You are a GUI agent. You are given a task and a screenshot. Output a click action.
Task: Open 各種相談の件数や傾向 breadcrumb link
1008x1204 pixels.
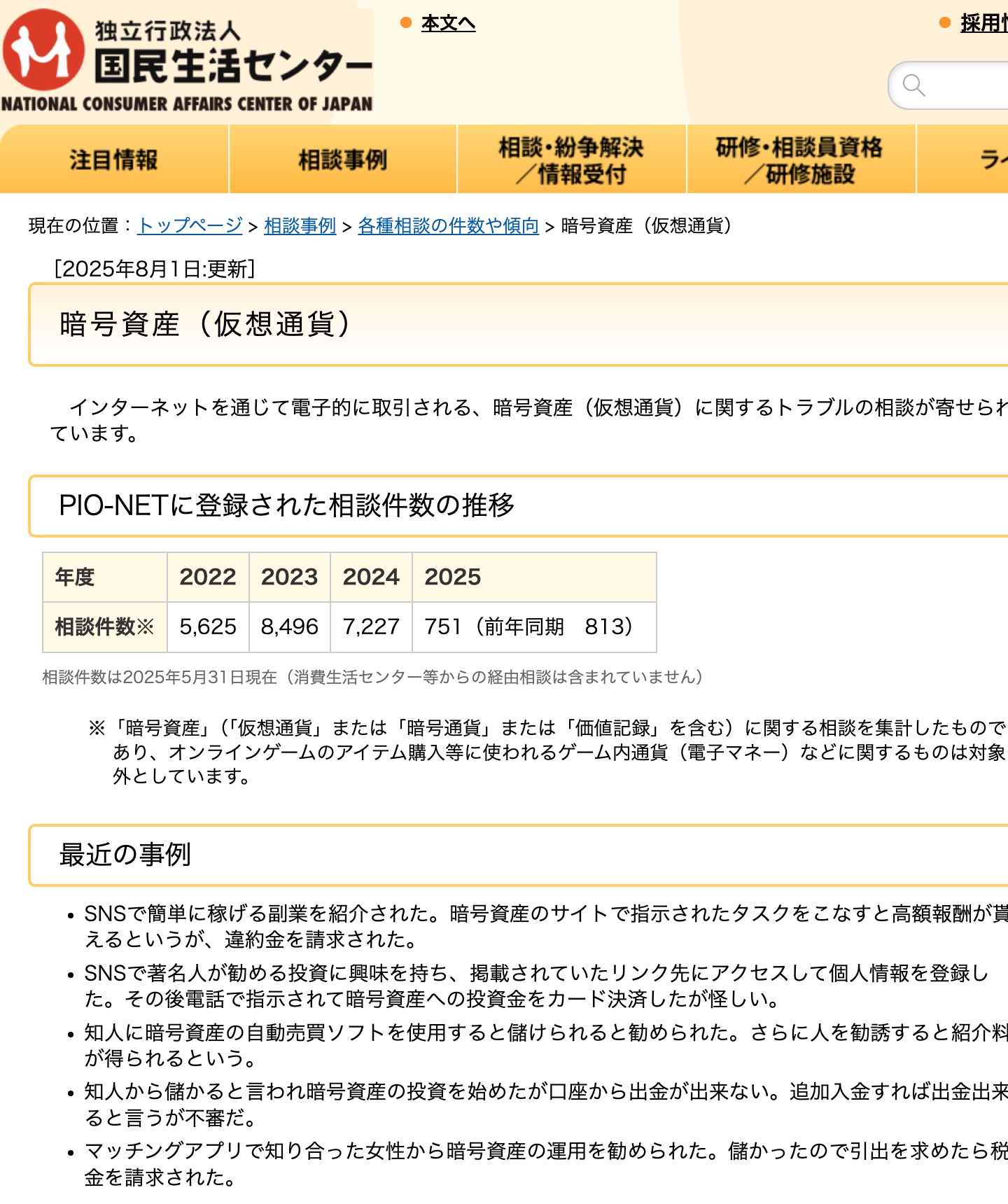449,225
